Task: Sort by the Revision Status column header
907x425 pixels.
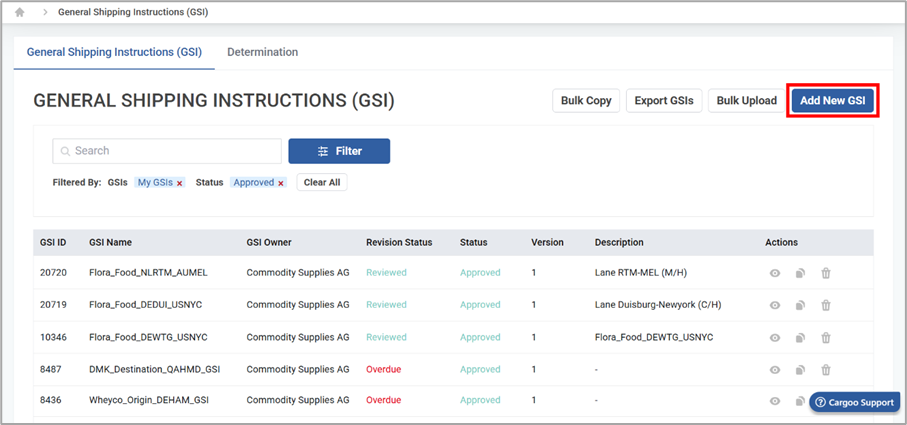Action: (x=399, y=242)
